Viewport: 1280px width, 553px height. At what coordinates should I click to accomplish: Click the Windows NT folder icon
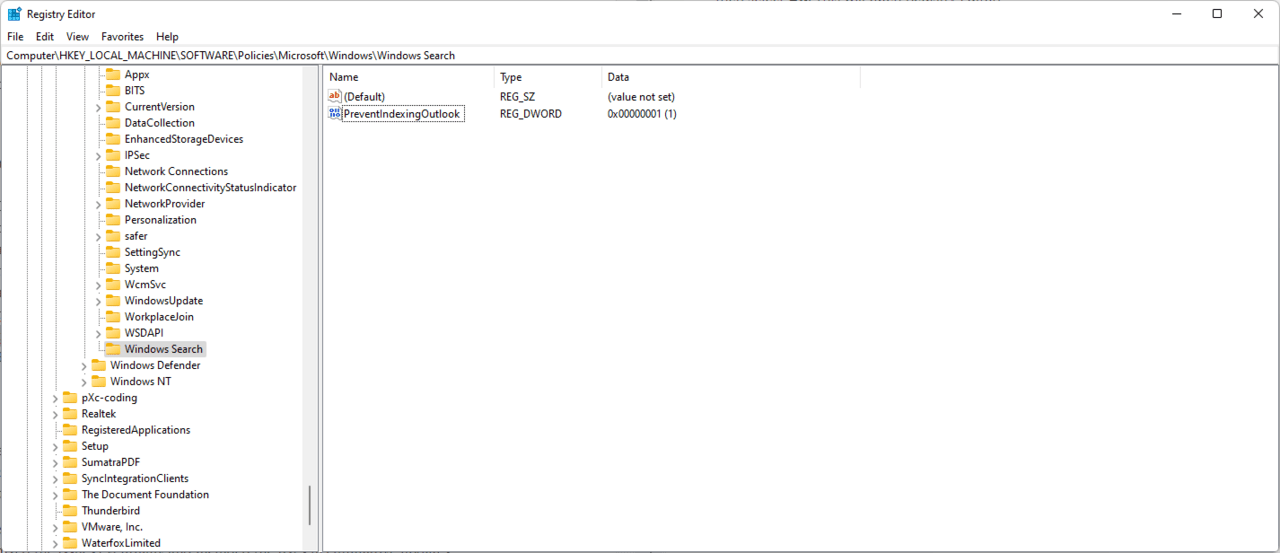98,381
